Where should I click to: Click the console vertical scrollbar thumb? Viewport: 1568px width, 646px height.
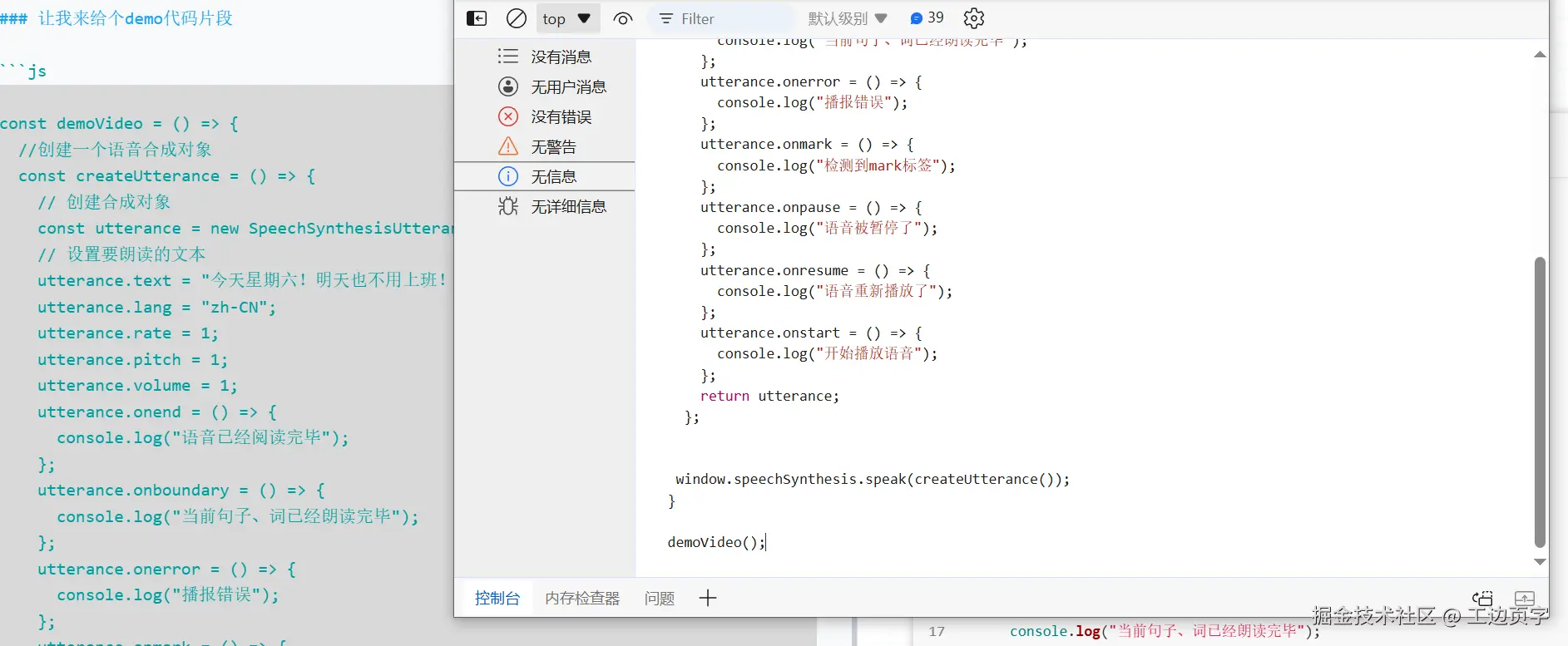(x=1540, y=402)
